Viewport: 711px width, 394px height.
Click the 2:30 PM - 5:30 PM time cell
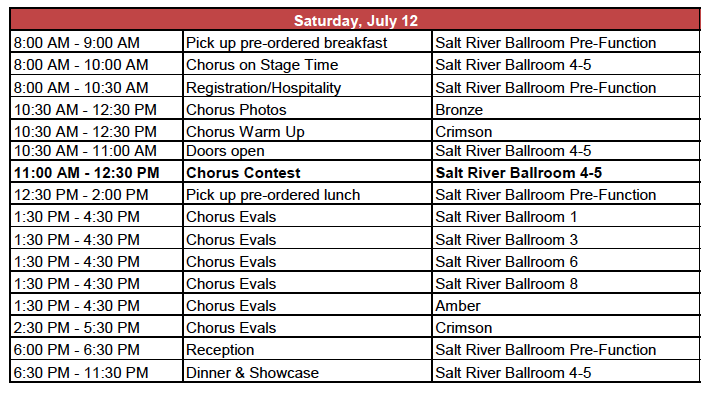point(96,327)
